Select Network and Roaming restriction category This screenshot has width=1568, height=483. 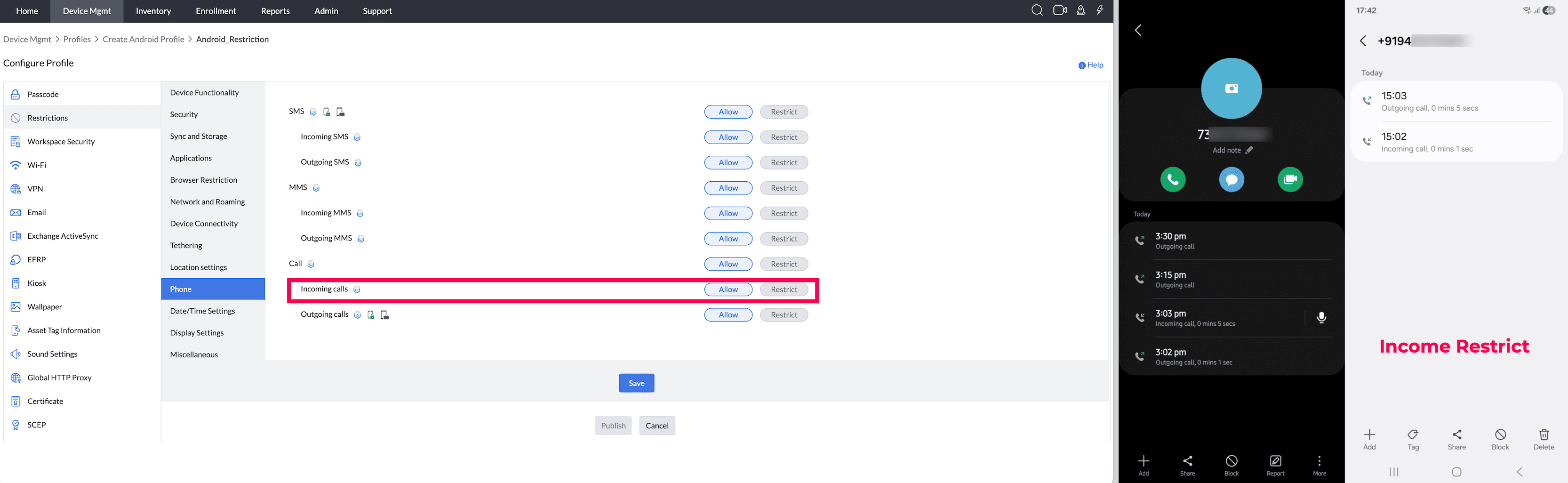pos(208,201)
